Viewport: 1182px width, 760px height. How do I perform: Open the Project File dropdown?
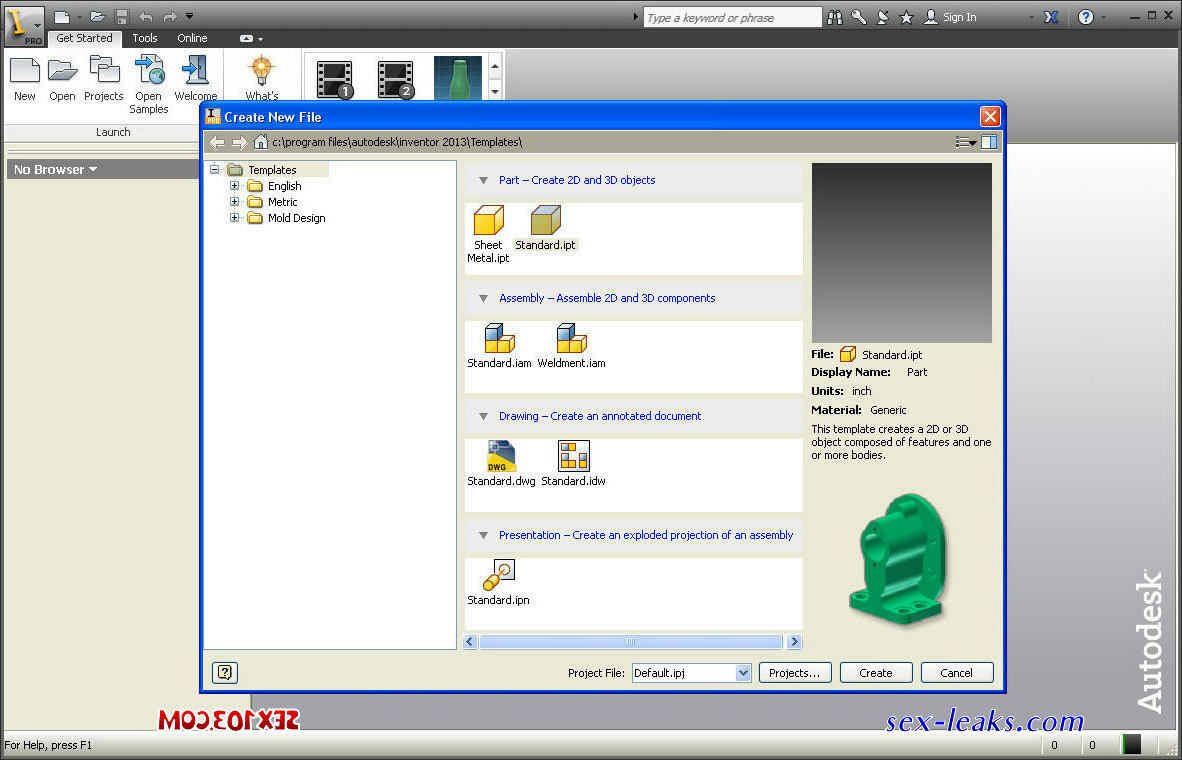tap(743, 673)
